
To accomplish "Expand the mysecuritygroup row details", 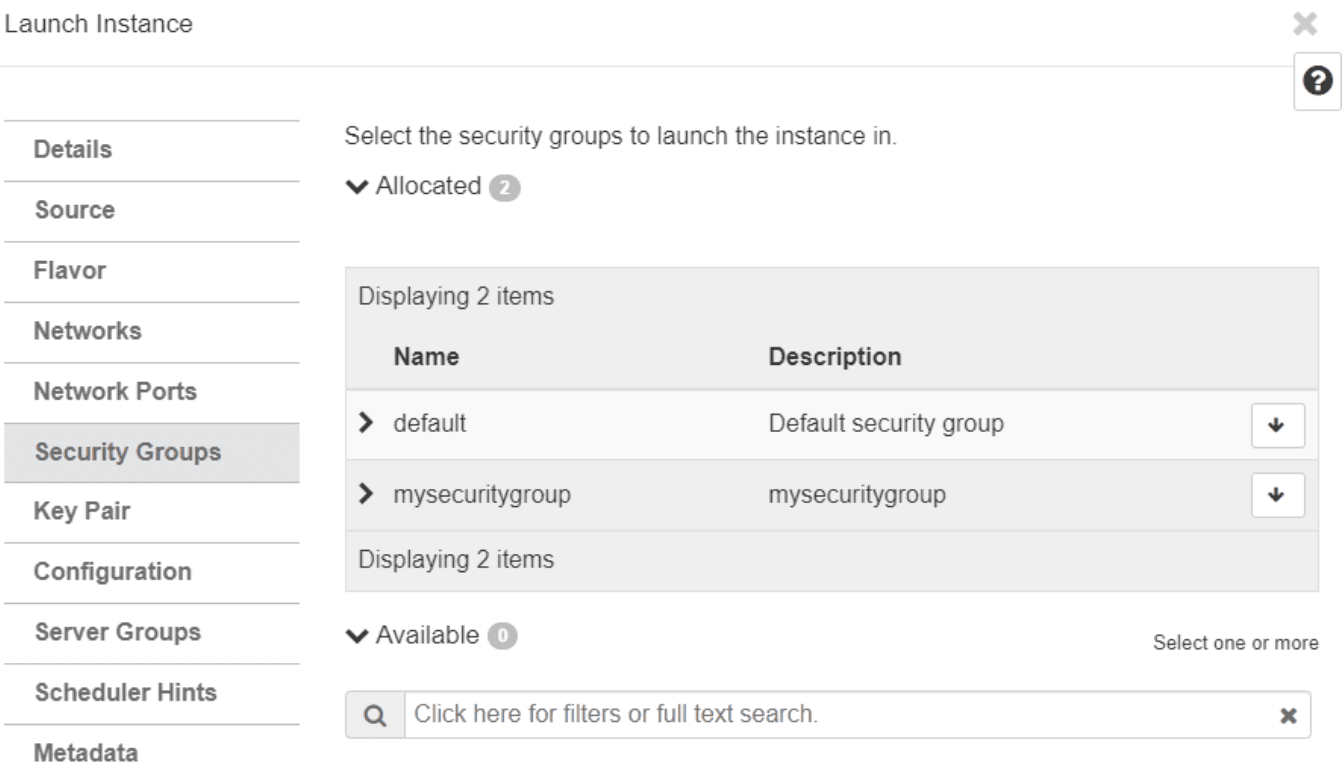I will [x=366, y=494].
